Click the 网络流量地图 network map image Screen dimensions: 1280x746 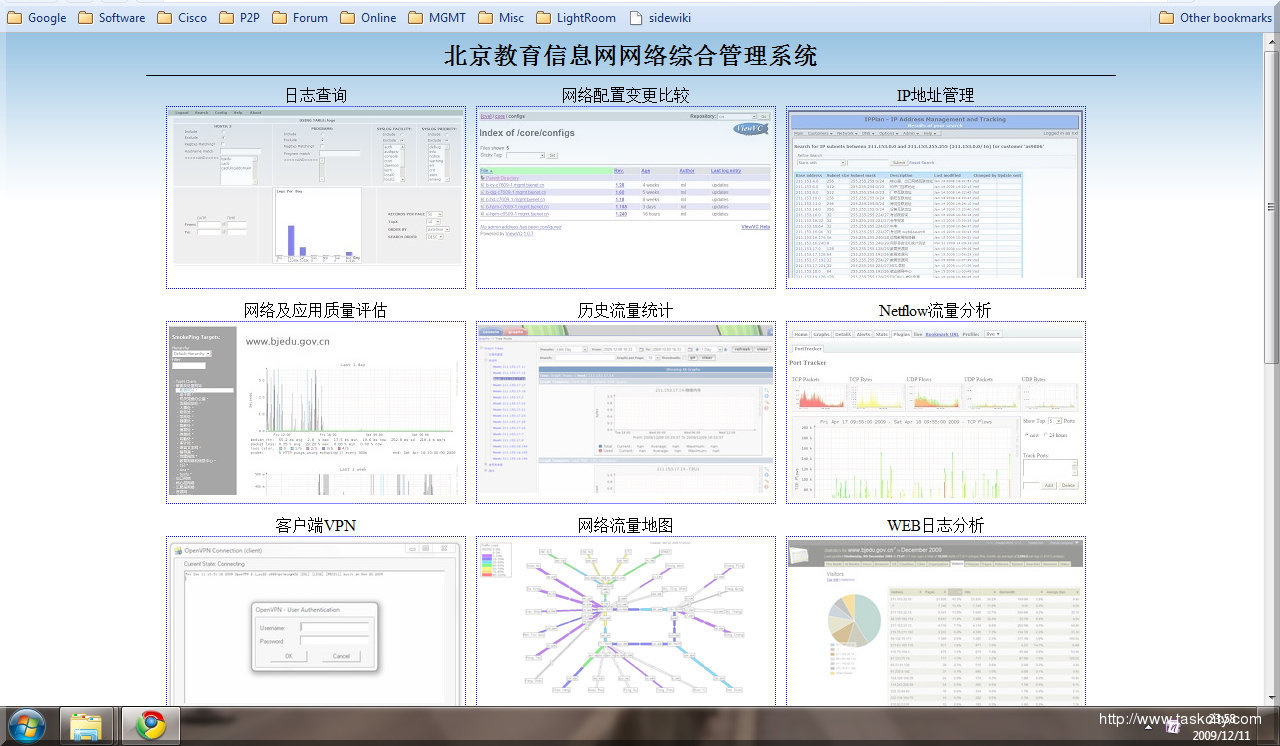pyautogui.click(x=626, y=622)
